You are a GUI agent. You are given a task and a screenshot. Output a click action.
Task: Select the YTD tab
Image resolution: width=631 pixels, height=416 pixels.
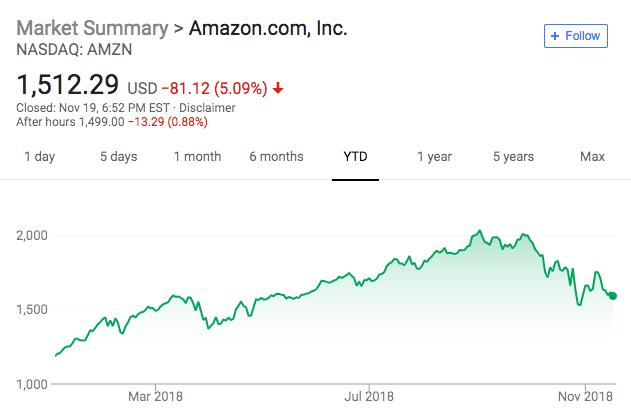(x=355, y=156)
